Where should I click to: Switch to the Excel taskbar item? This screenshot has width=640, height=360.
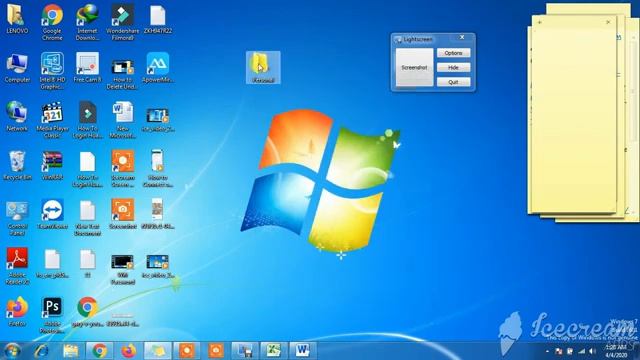(x=273, y=351)
